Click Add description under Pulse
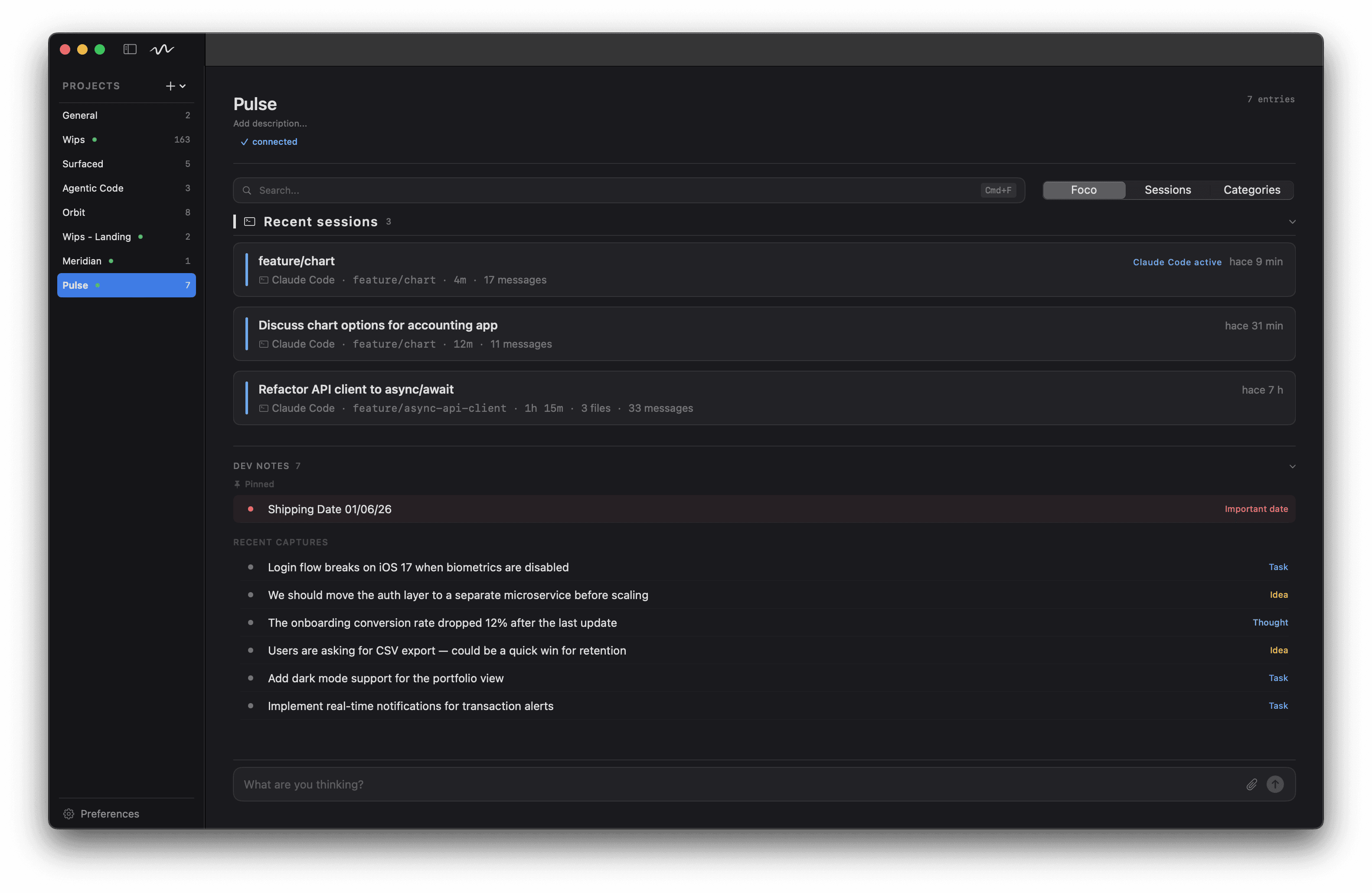Viewport: 1372px width, 893px height. tap(270, 123)
